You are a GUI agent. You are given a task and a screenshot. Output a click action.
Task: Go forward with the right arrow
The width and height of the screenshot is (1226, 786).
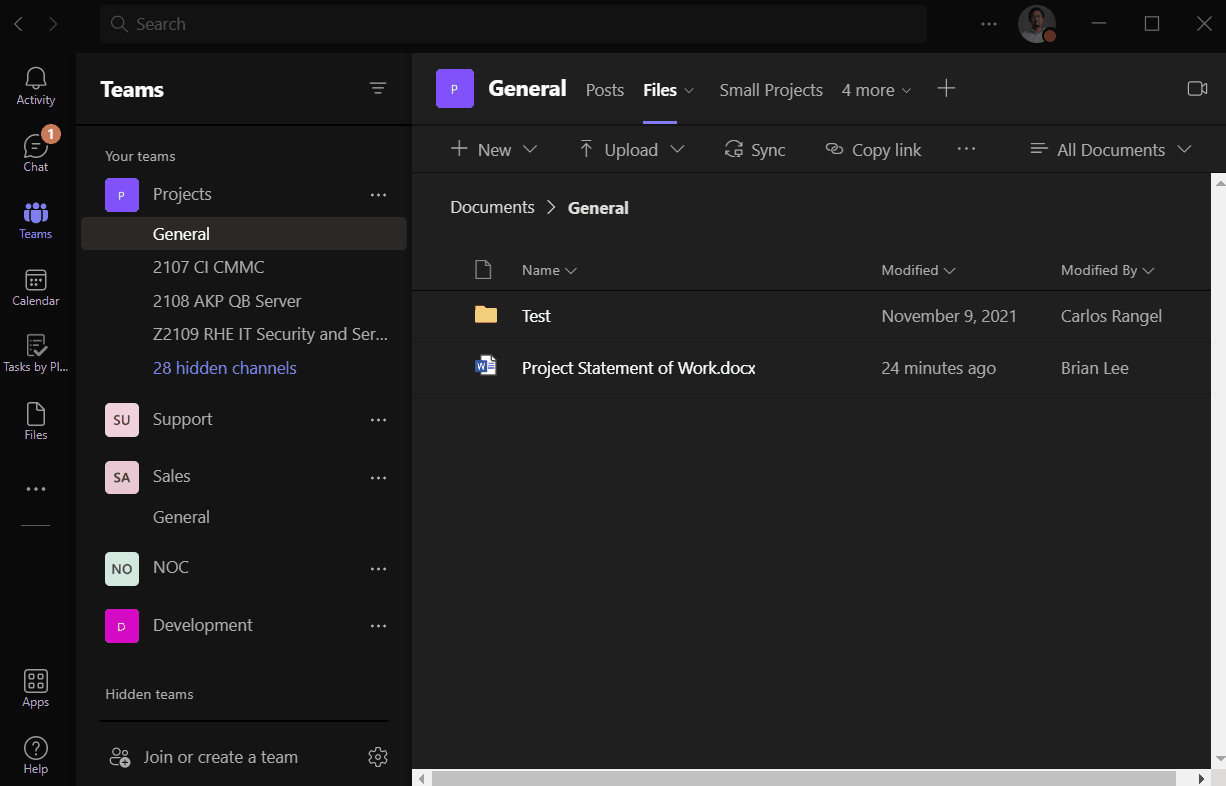(53, 24)
